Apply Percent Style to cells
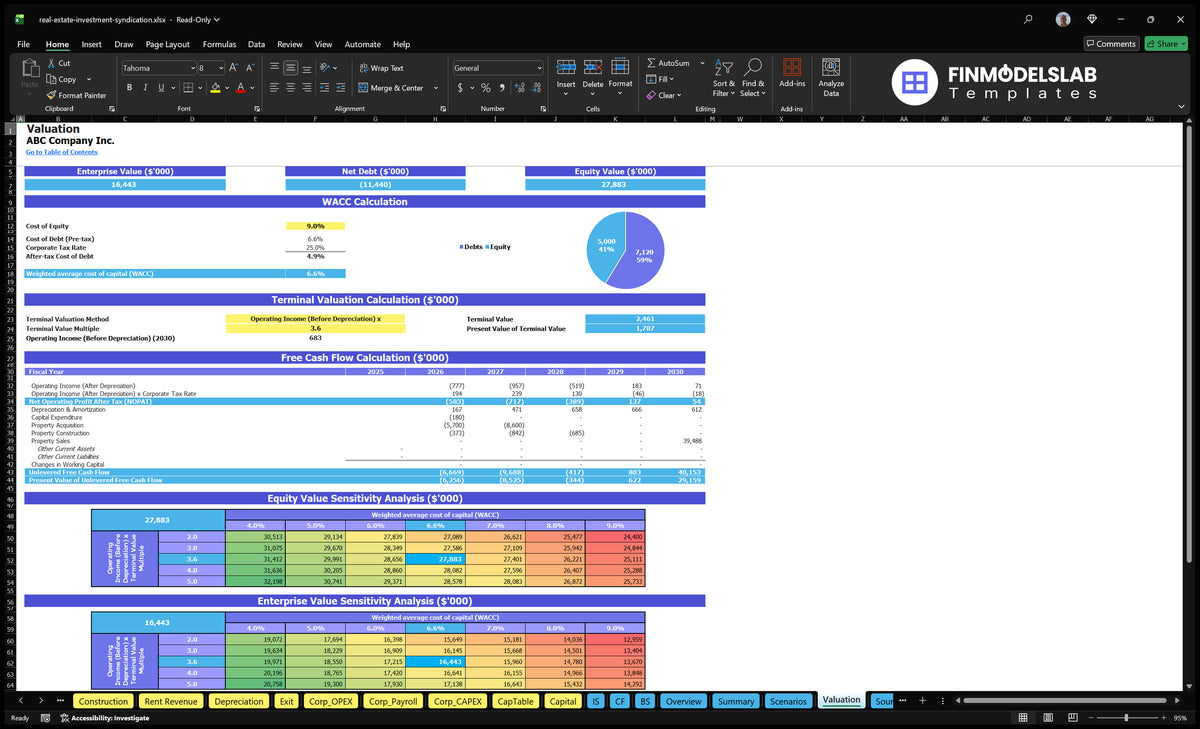Screen dimensions: 1200x729 pyautogui.click(x=486, y=88)
